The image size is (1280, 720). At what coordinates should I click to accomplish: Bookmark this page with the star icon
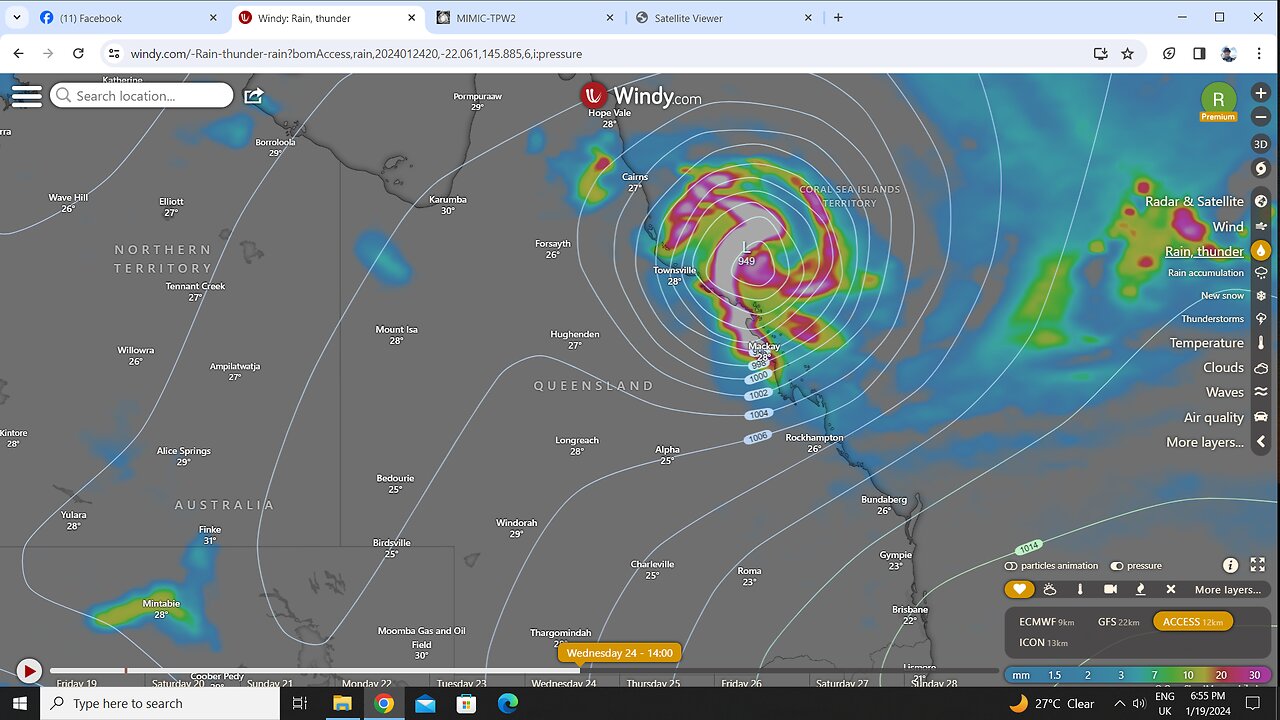click(x=1127, y=54)
